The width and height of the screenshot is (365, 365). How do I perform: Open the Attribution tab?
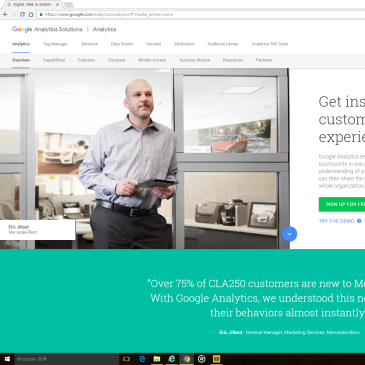(x=184, y=44)
